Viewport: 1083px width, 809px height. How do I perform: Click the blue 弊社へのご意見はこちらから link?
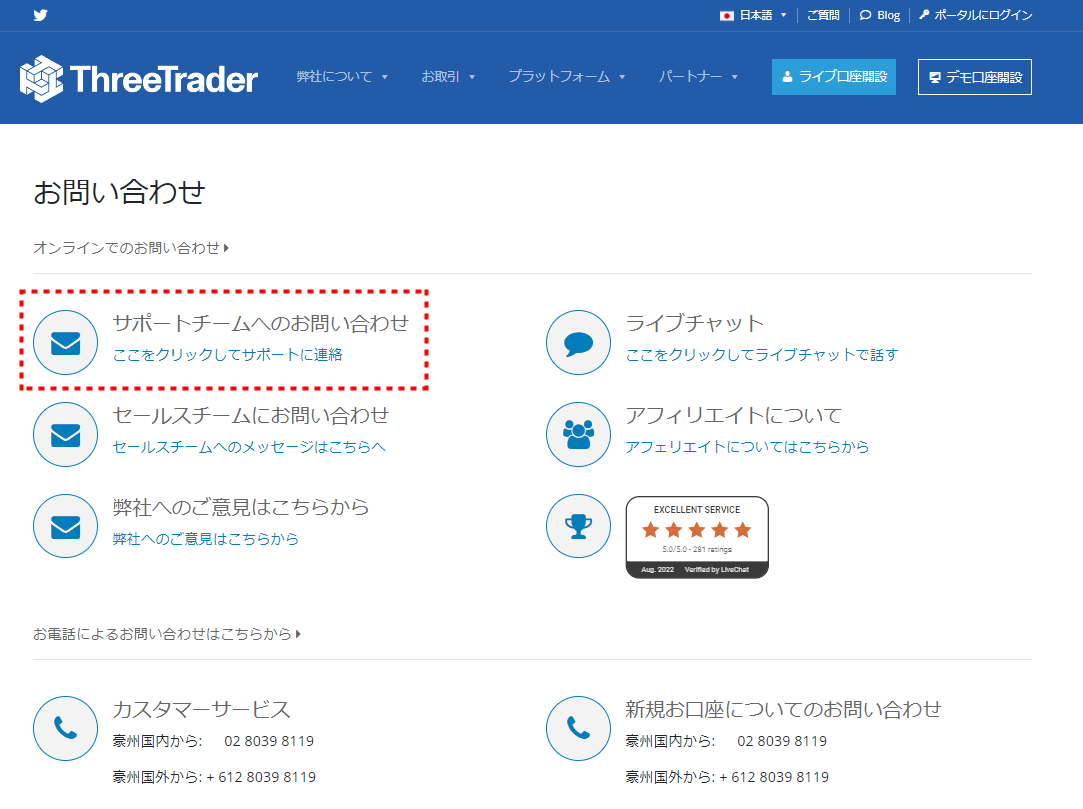click(x=206, y=538)
